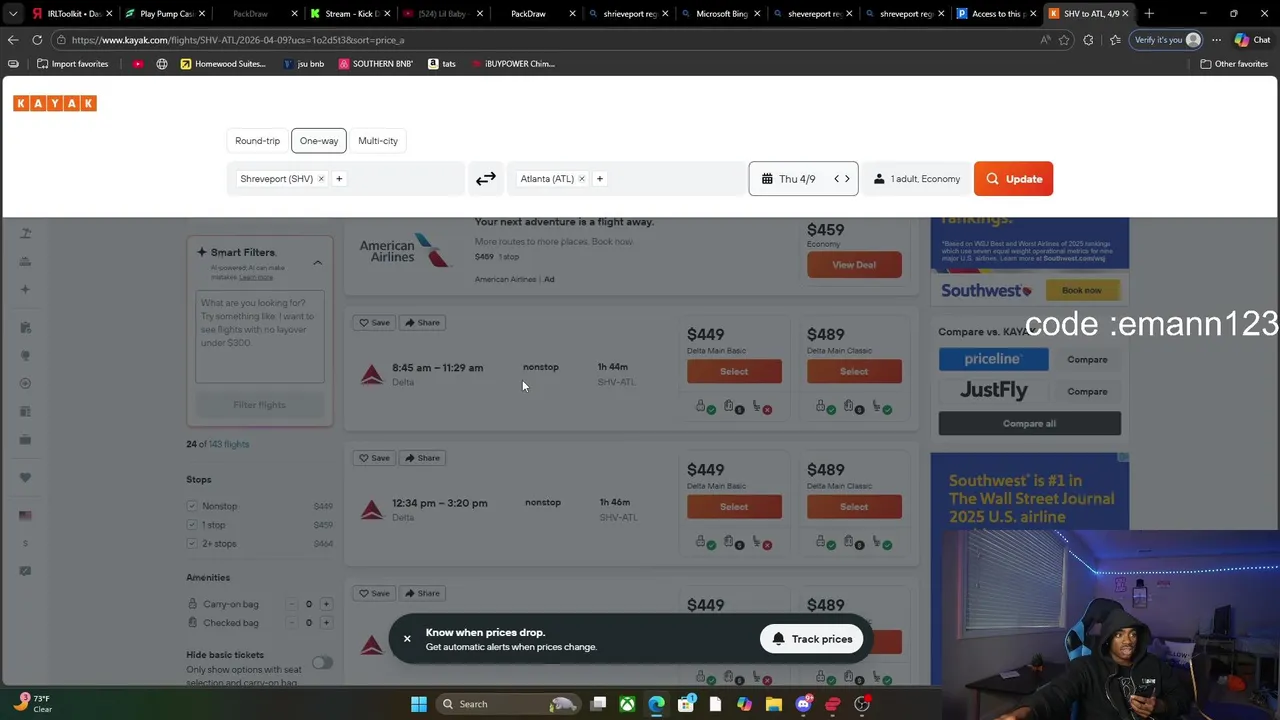
Task: Select $489 Delta Main Classic for 8:45 am flight
Action: click(854, 372)
